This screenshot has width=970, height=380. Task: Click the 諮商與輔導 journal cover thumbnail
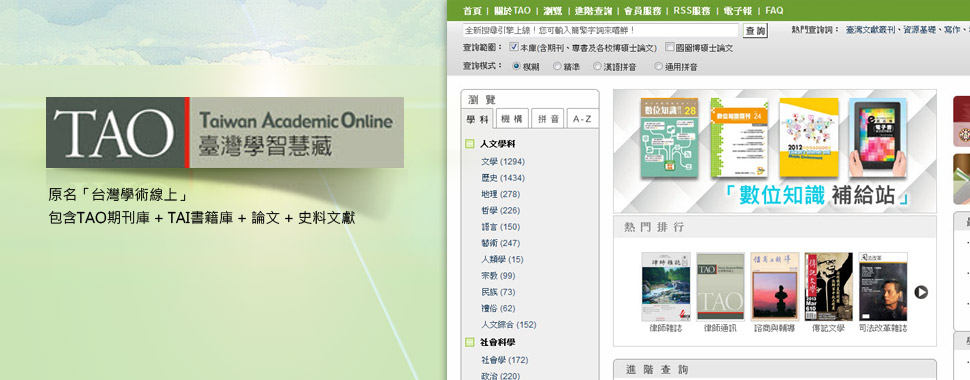coord(775,286)
